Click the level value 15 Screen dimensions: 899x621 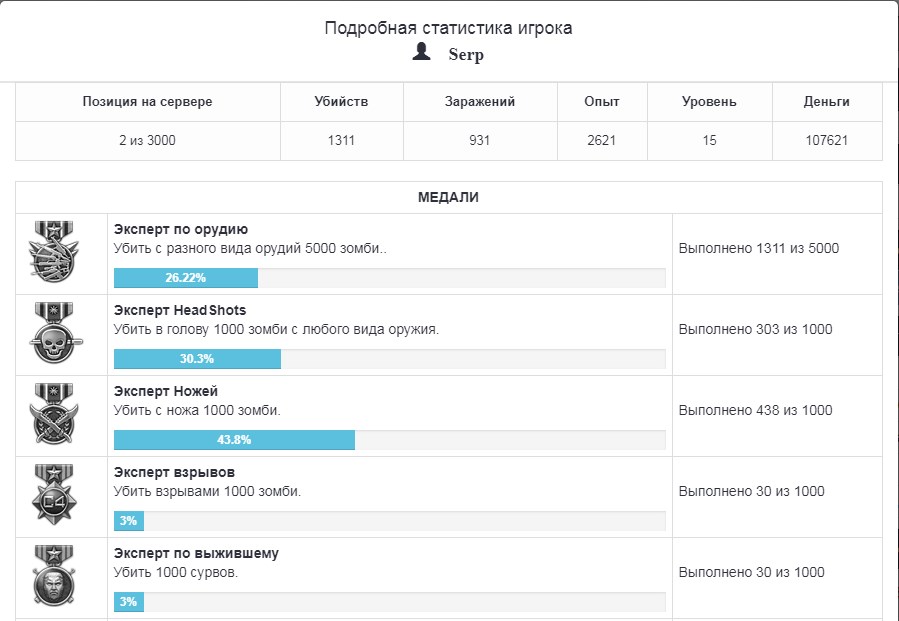tap(709, 140)
